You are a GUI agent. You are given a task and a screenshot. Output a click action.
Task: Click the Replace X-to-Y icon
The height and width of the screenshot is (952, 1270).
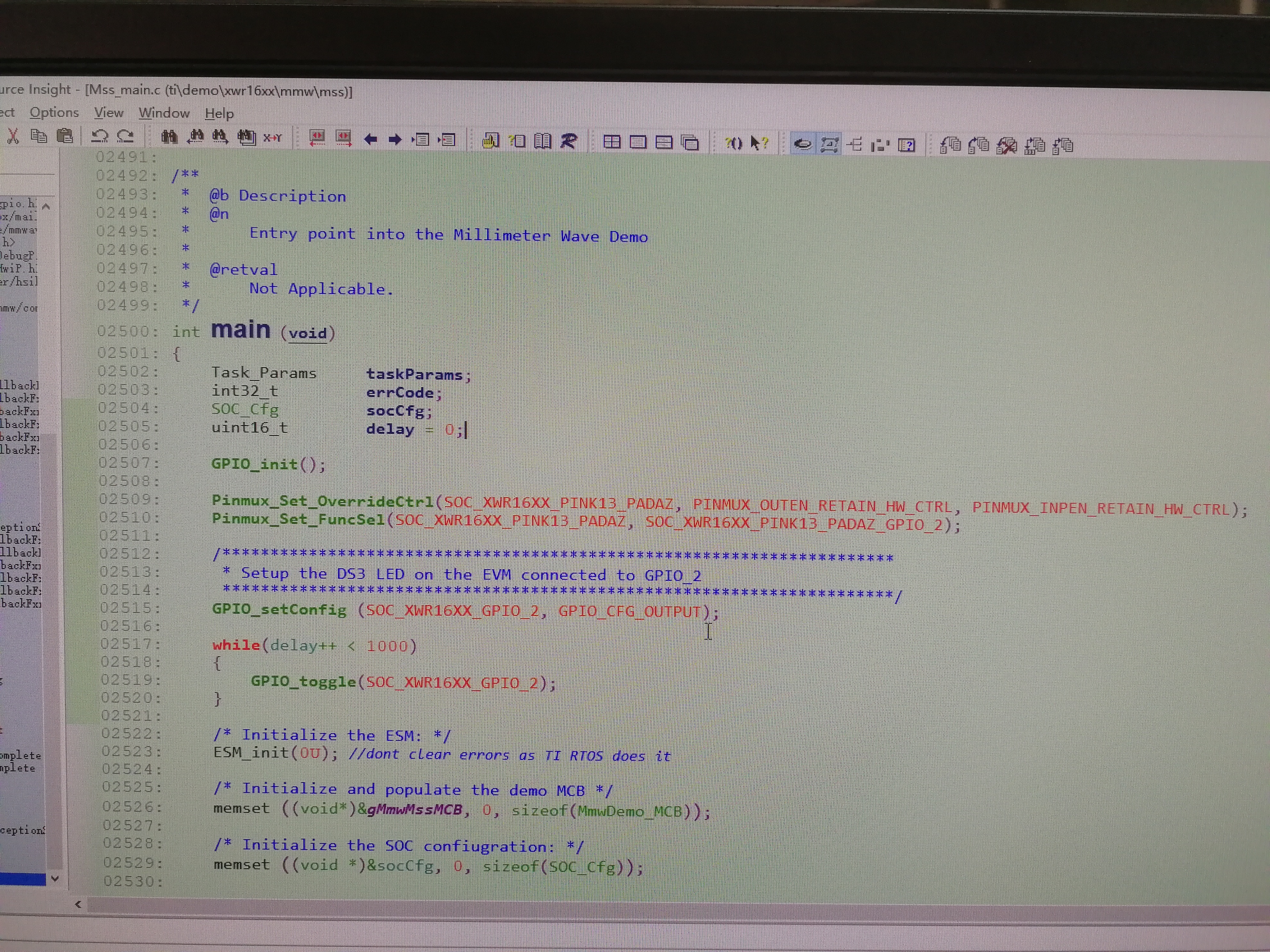pyautogui.click(x=273, y=138)
